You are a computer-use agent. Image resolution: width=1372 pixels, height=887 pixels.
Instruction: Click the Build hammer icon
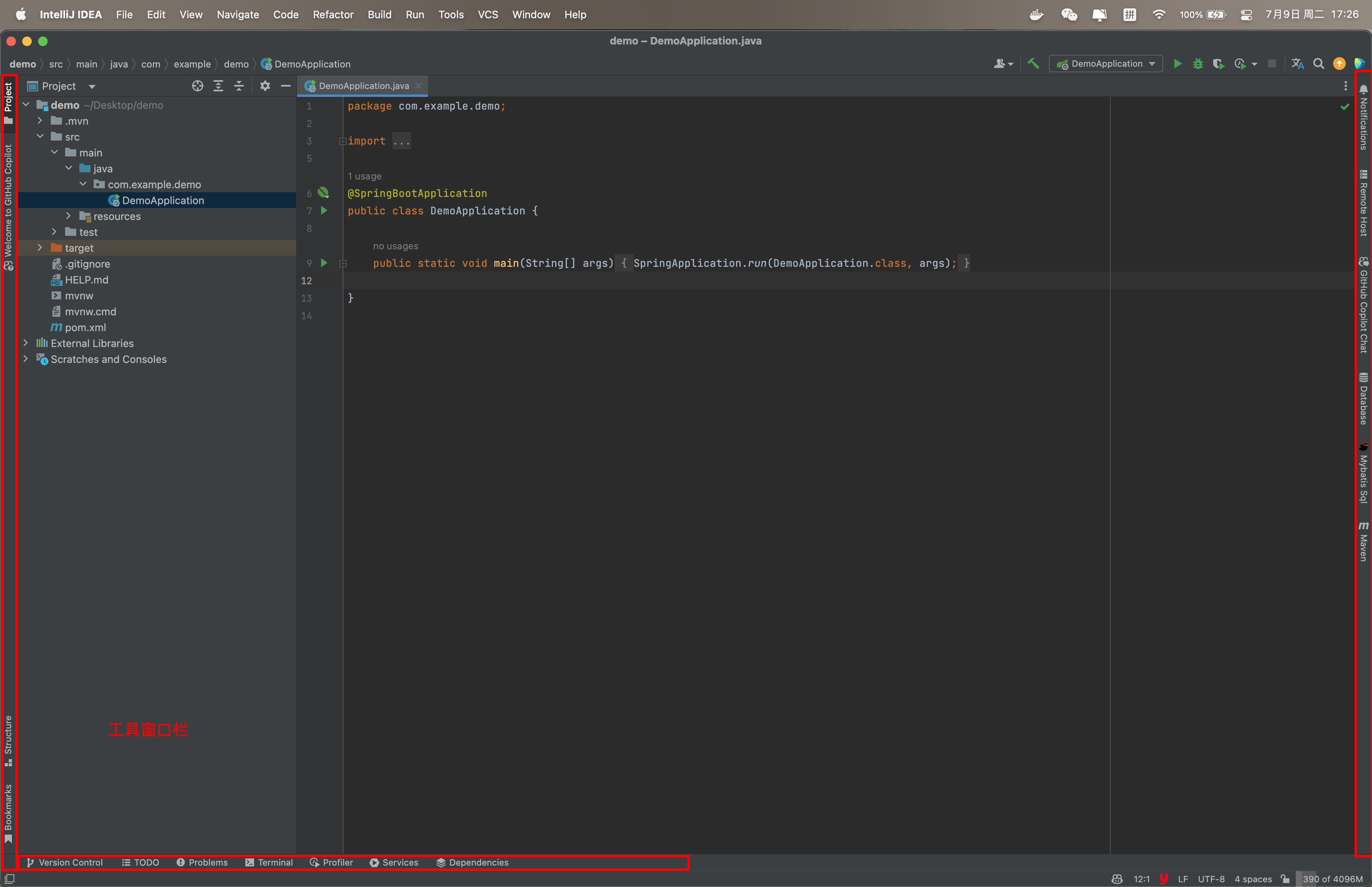click(x=1033, y=64)
